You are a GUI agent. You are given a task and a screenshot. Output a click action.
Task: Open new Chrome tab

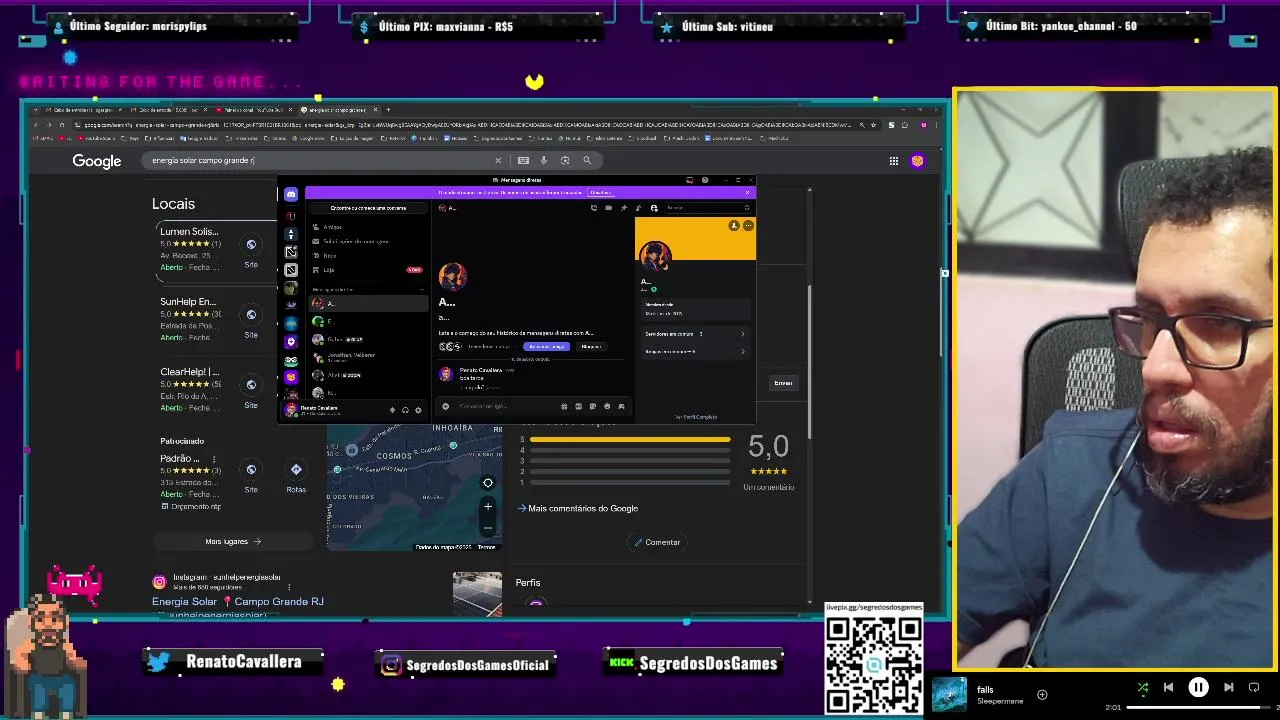pos(388,110)
